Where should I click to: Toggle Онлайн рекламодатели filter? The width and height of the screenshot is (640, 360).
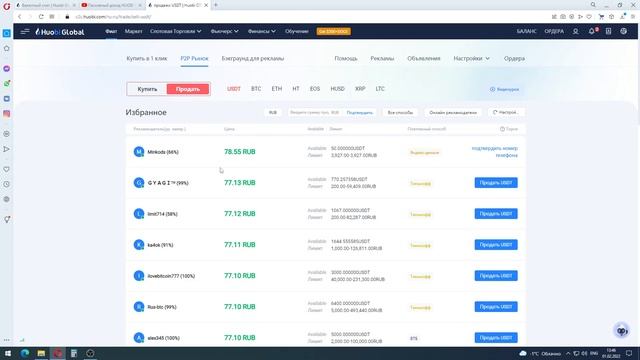[x=453, y=112]
